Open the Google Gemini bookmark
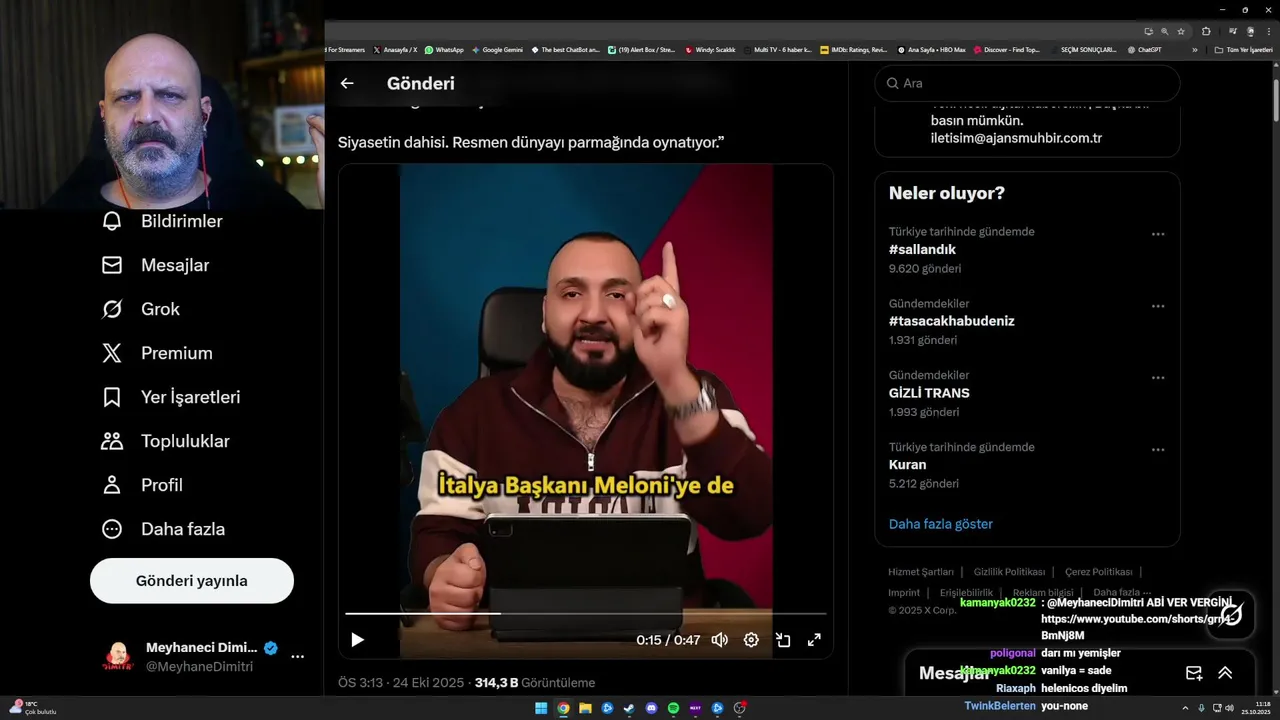This screenshot has height=720, width=1280. [497, 49]
